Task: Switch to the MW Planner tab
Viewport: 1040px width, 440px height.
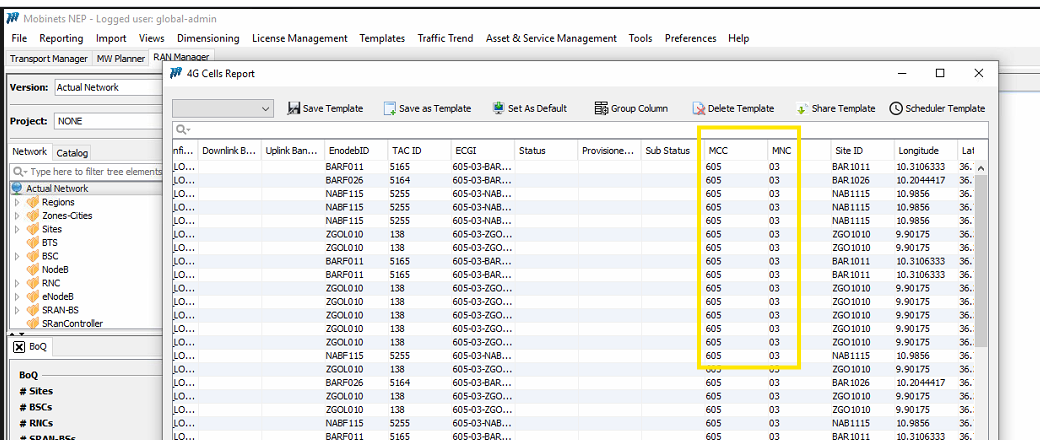Action: pos(120,58)
